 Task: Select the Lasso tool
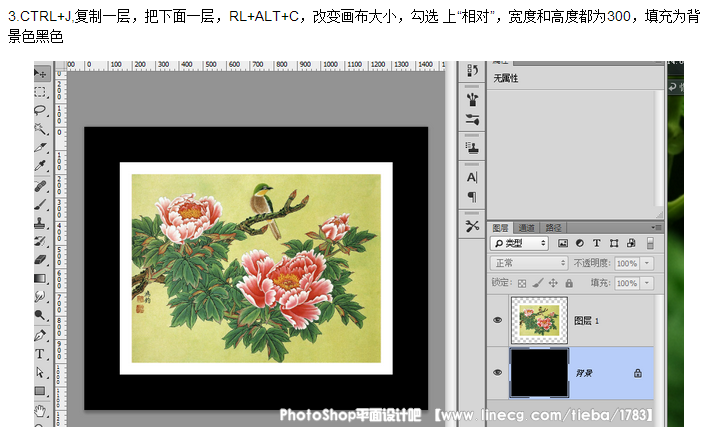(x=41, y=110)
